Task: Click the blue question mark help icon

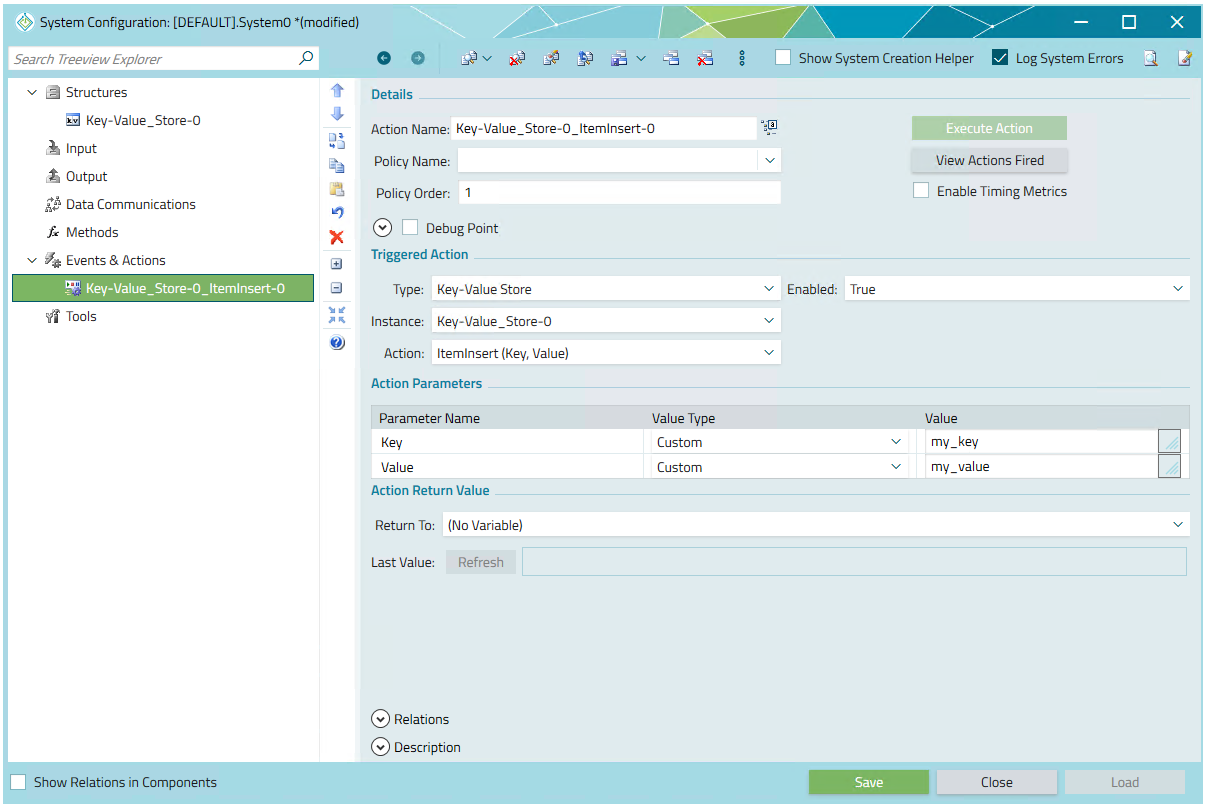Action: tap(337, 342)
